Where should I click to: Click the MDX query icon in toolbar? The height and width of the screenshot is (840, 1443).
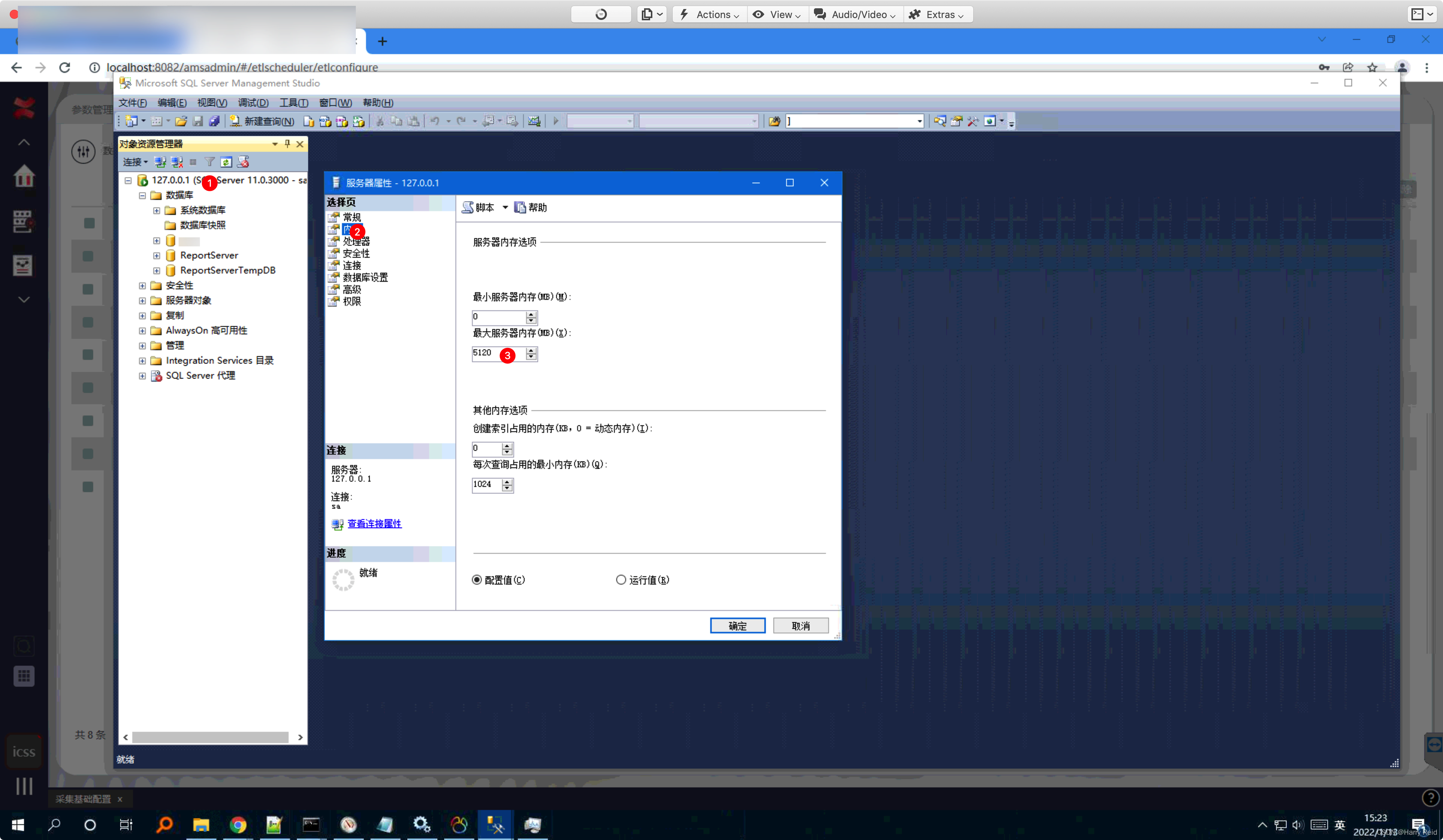325,121
